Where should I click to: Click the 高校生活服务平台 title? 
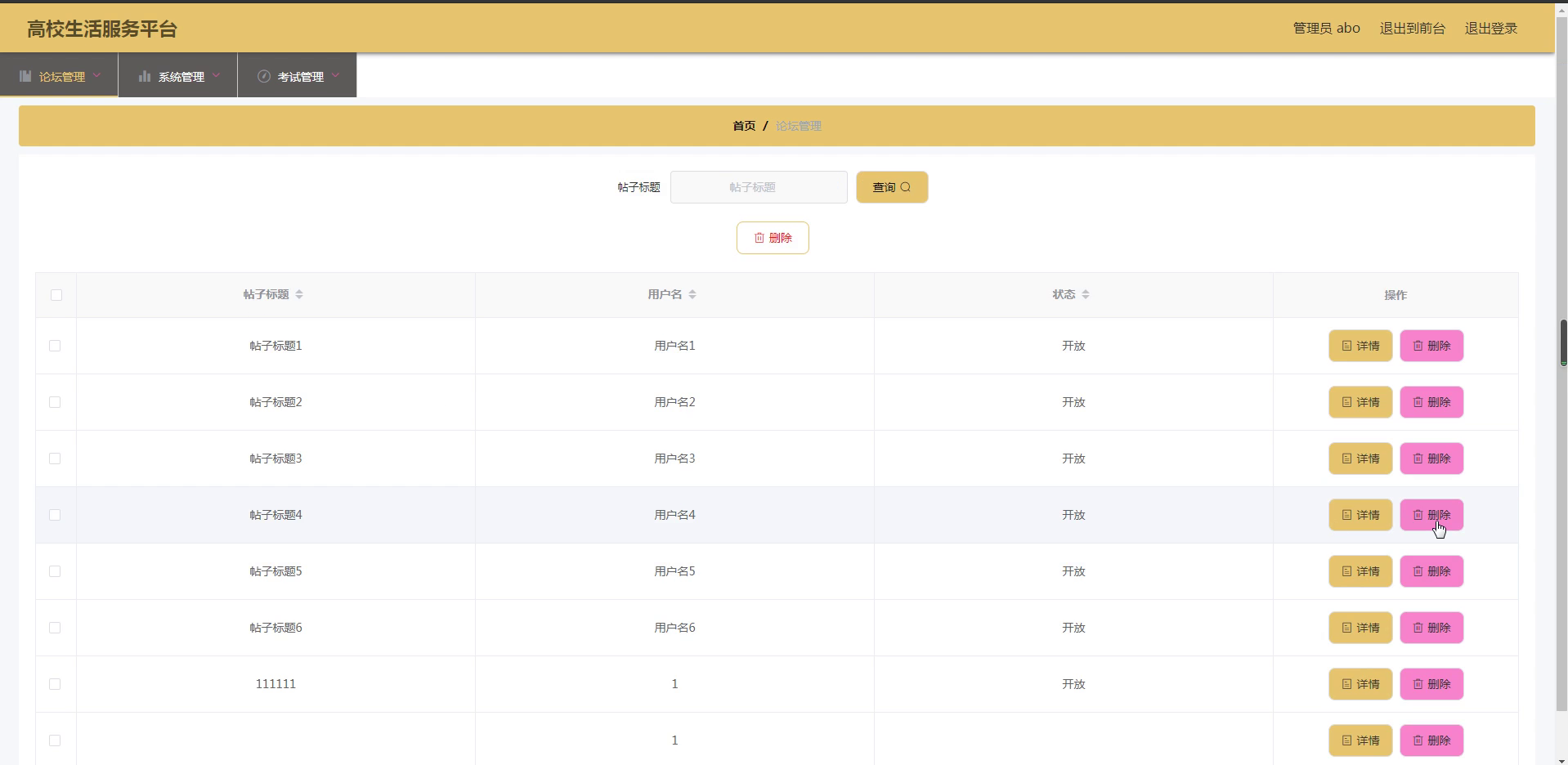tap(102, 29)
